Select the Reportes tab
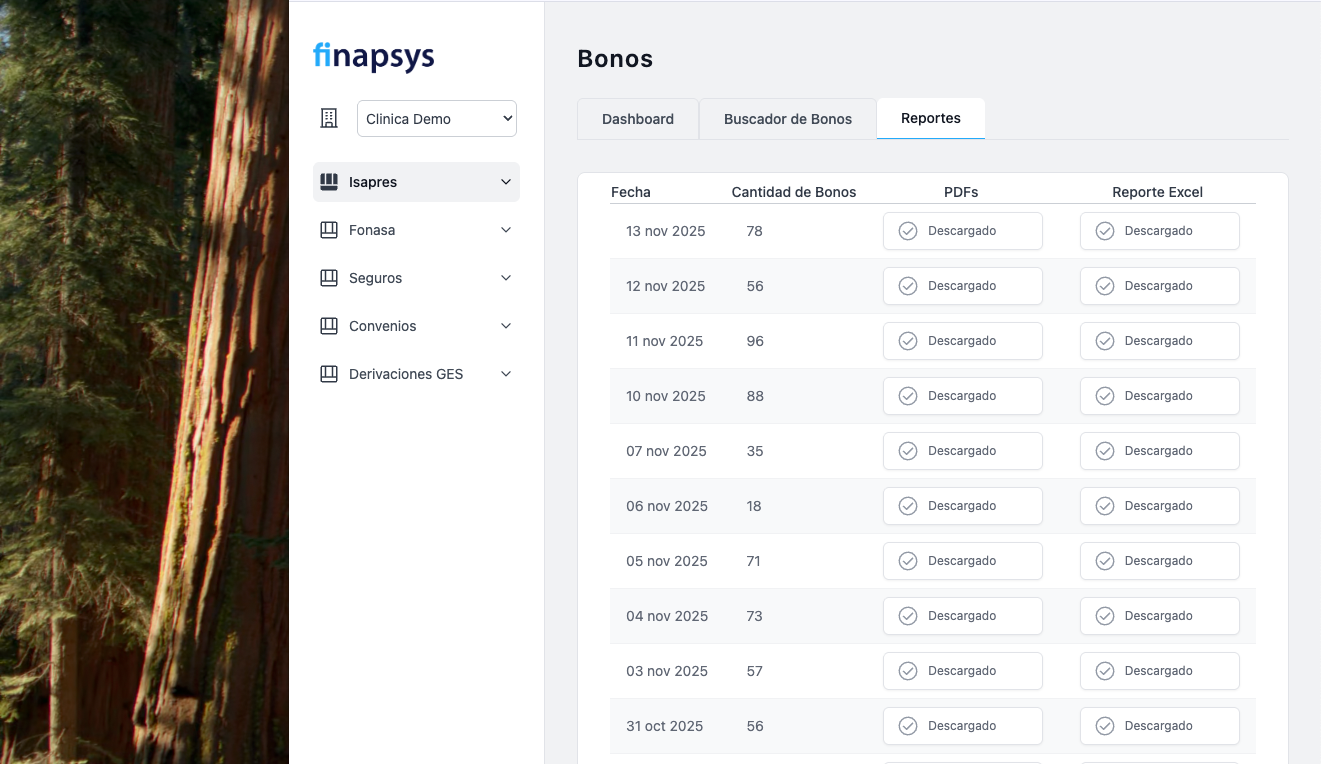 930,118
